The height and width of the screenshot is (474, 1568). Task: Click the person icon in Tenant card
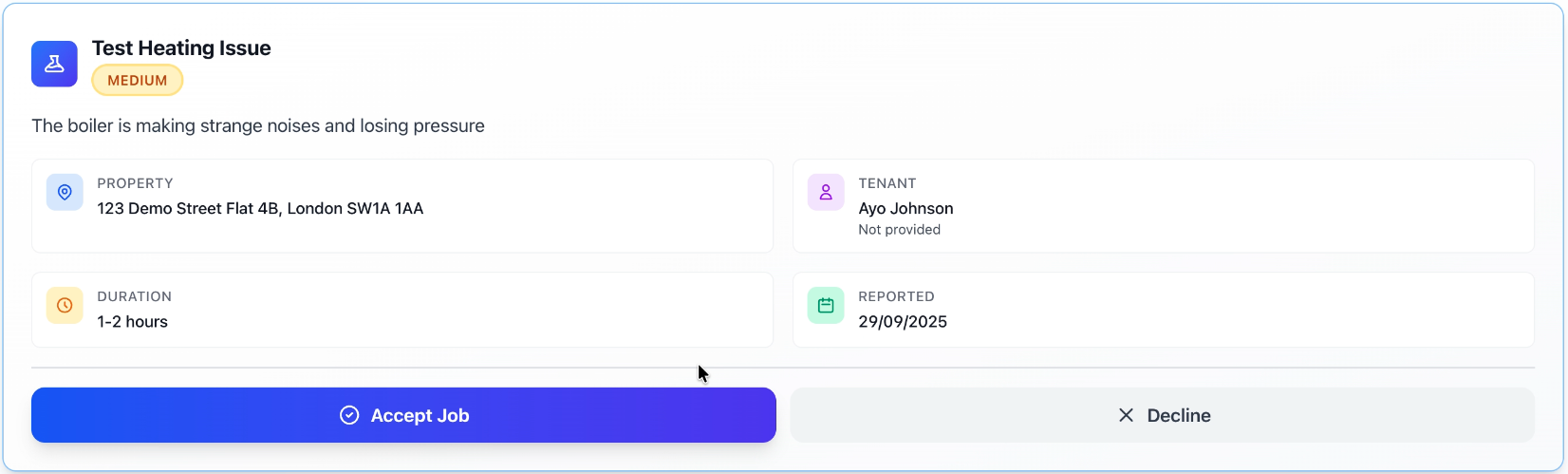[826, 192]
